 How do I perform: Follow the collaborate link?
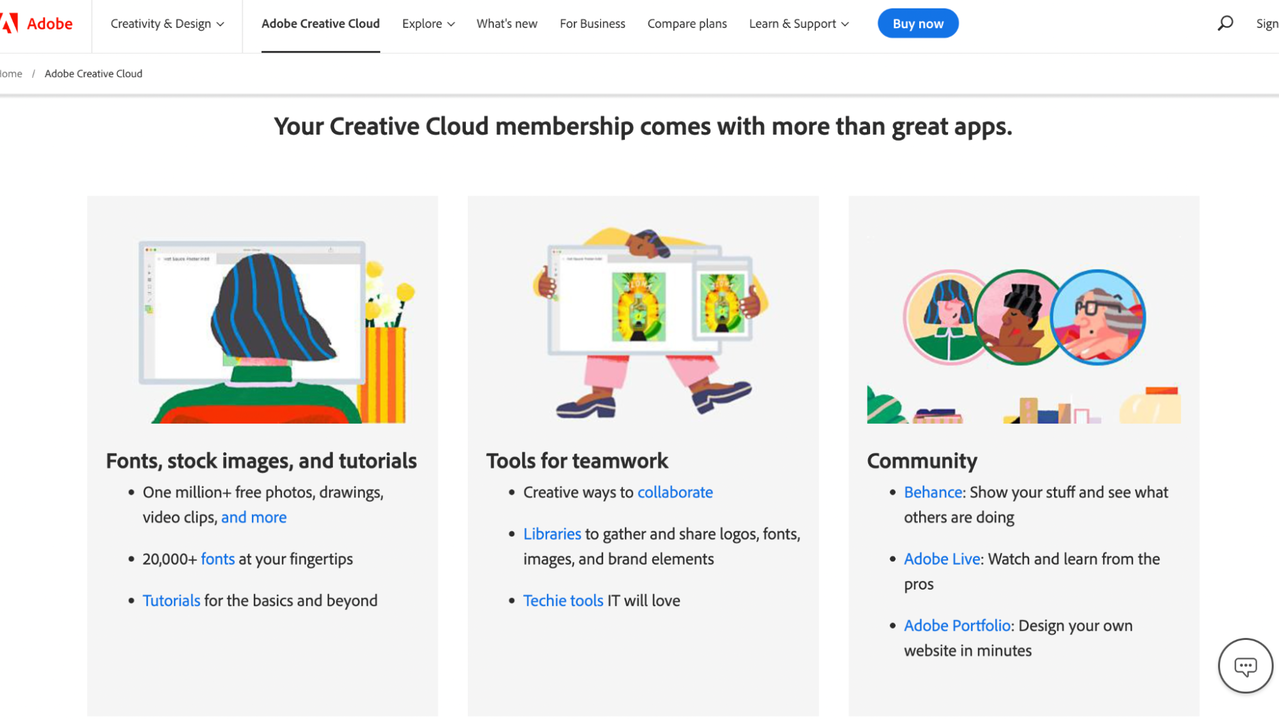coord(675,492)
